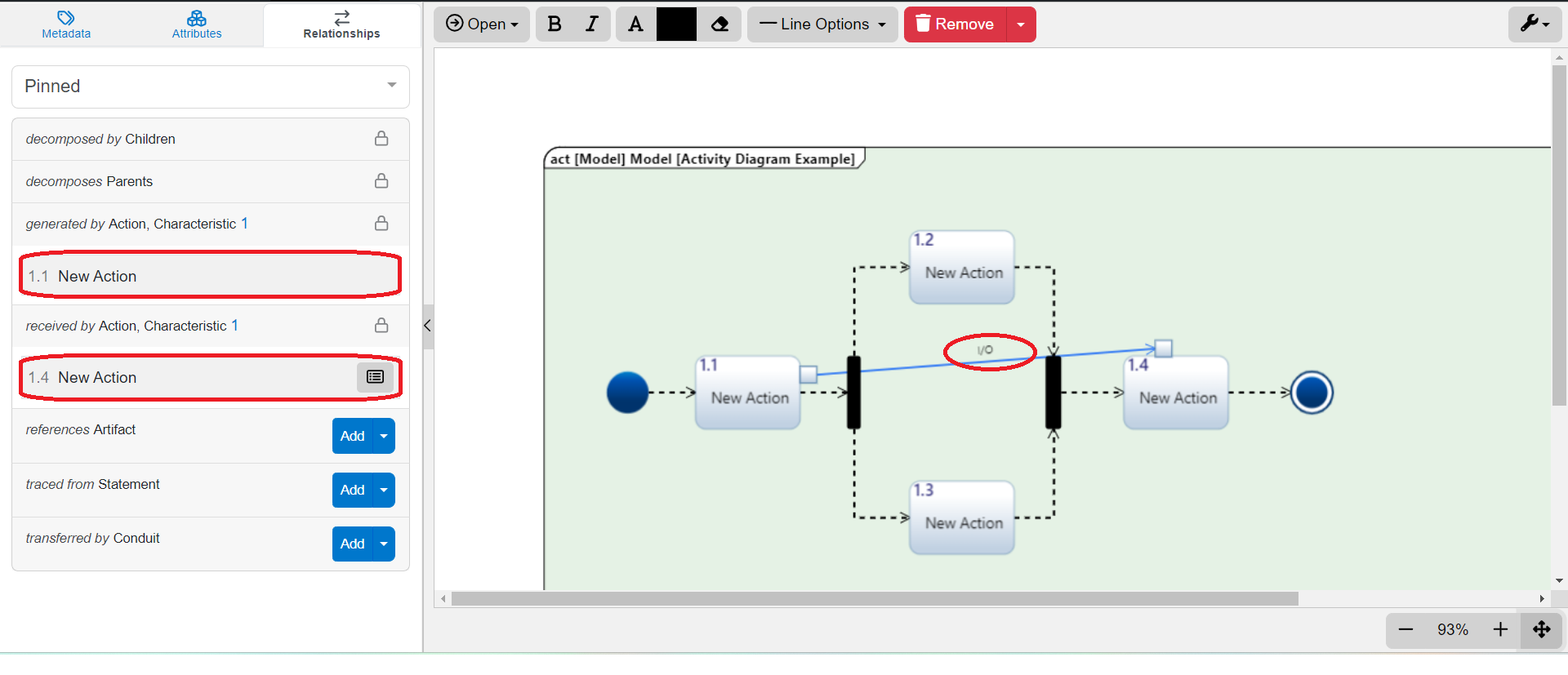Select the final node on diagram
The height and width of the screenshot is (675, 1568).
point(1312,393)
